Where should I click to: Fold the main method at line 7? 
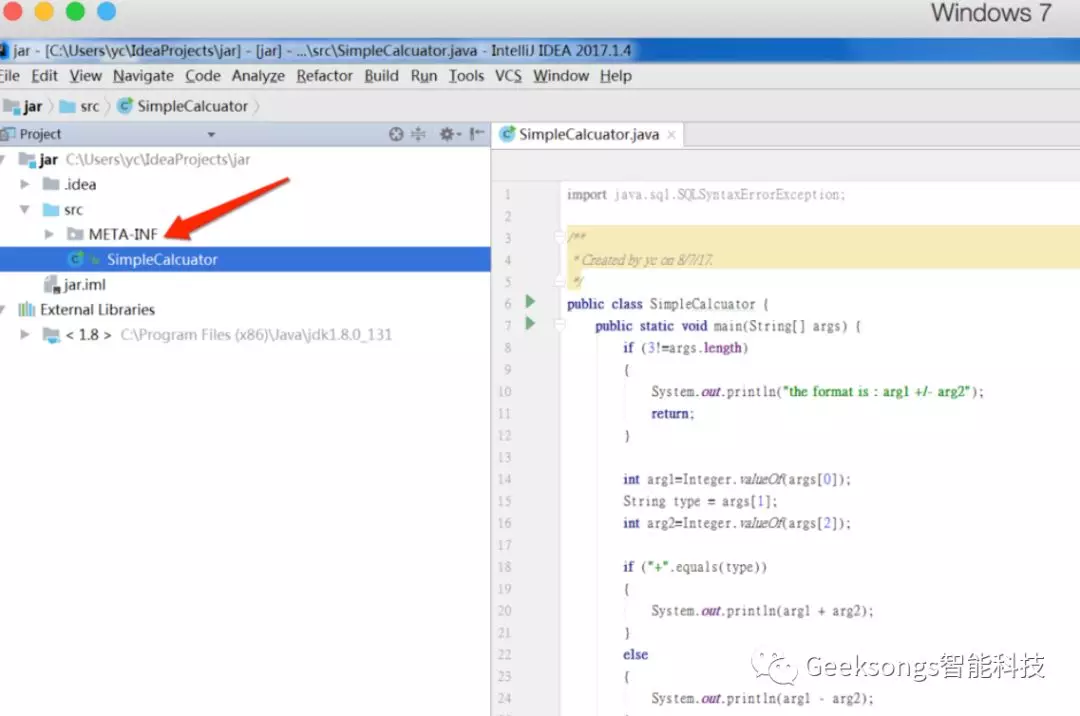pos(559,325)
